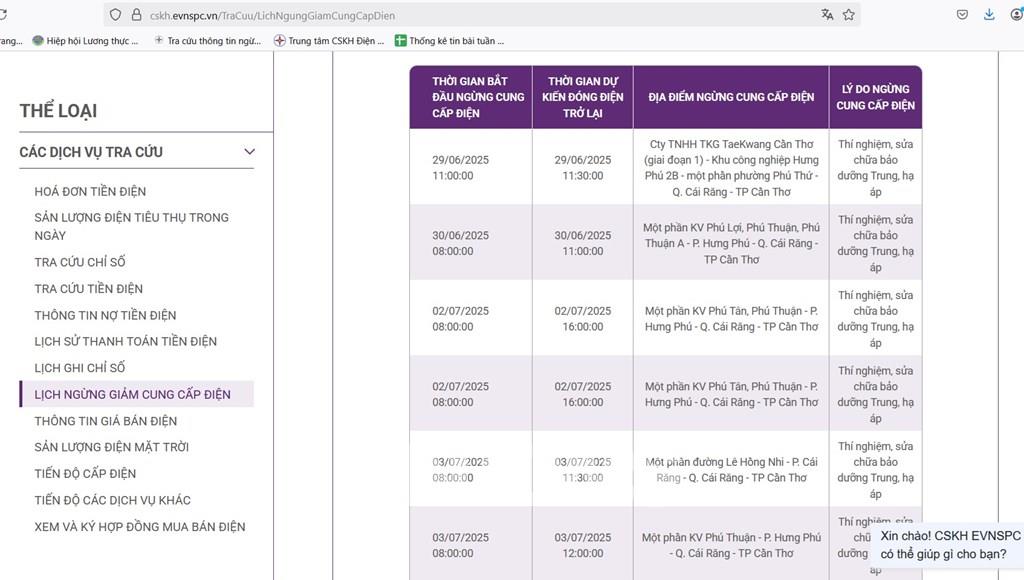This screenshot has height=580, width=1024.
Task: Open Tra cứu thông tin ngừ... bookmark
Action: click(x=209, y=41)
